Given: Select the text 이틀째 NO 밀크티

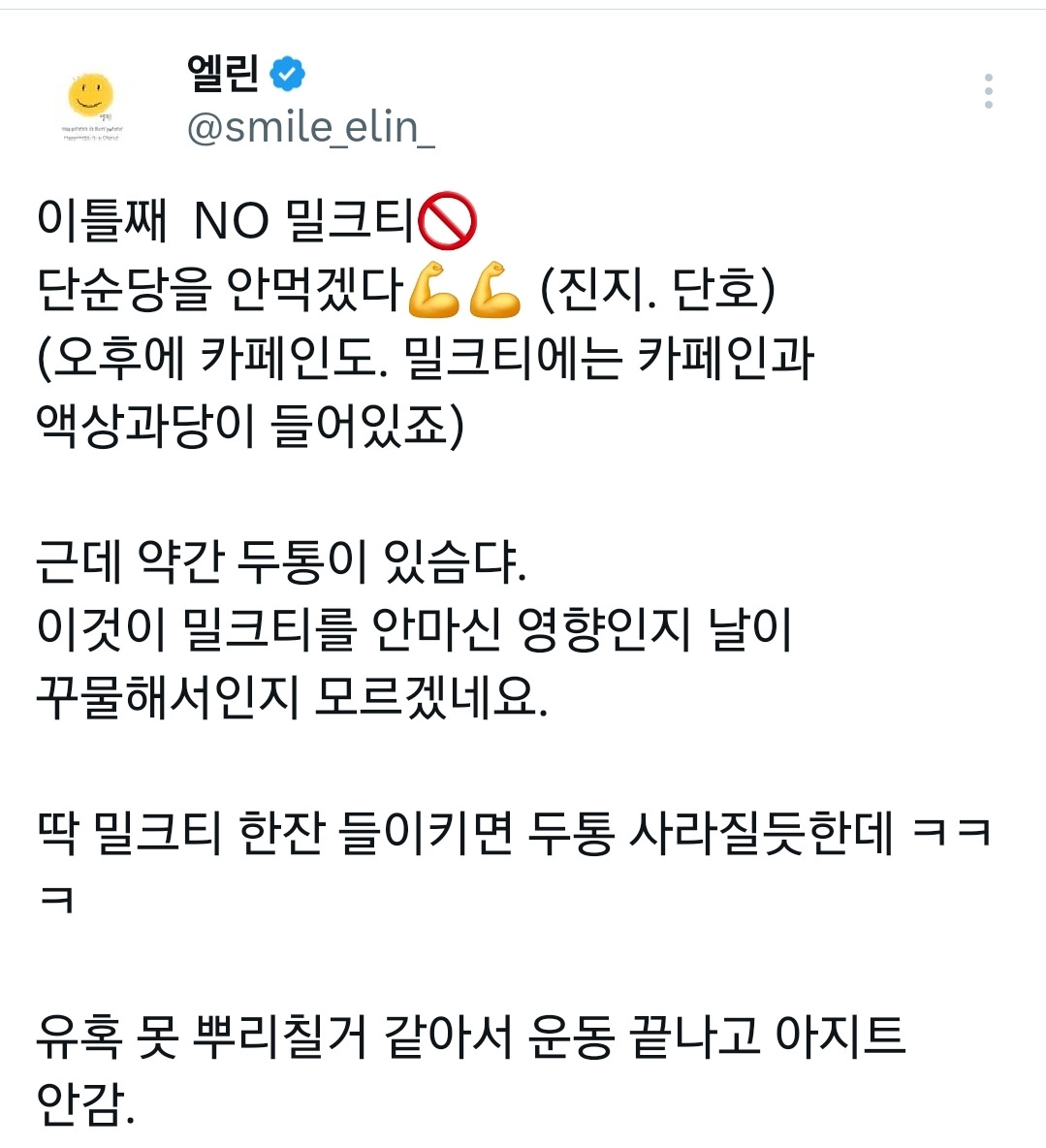Looking at the screenshot, I should (x=226, y=220).
